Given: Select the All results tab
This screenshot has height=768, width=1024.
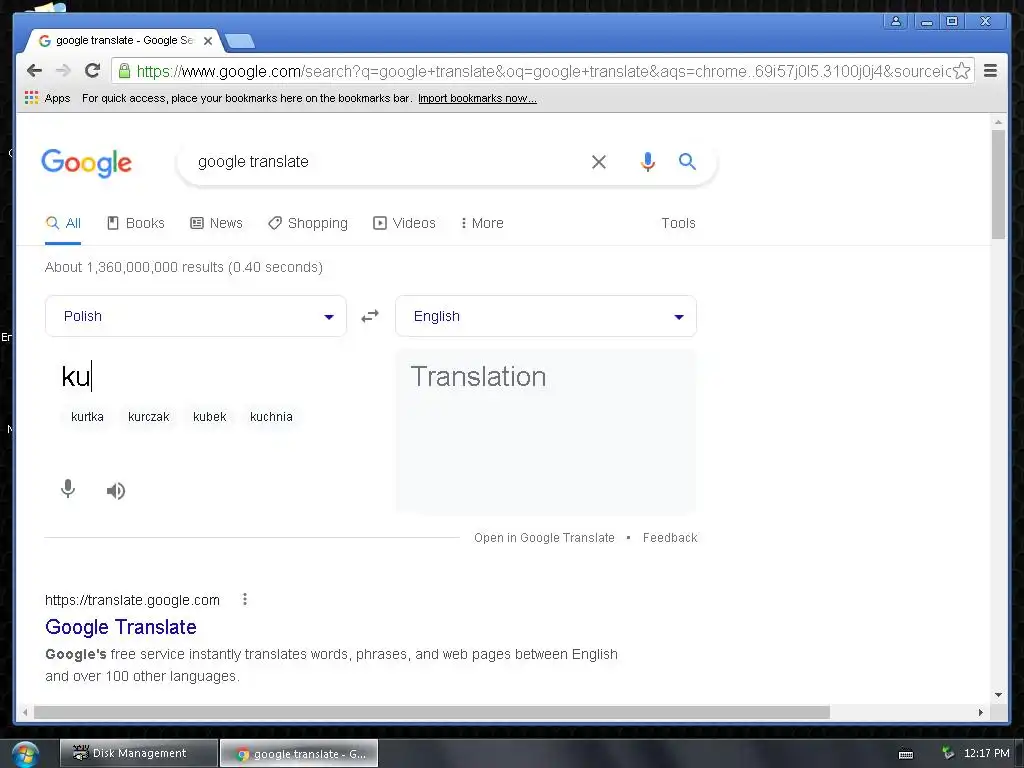Looking at the screenshot, I should tap(63, 223).
